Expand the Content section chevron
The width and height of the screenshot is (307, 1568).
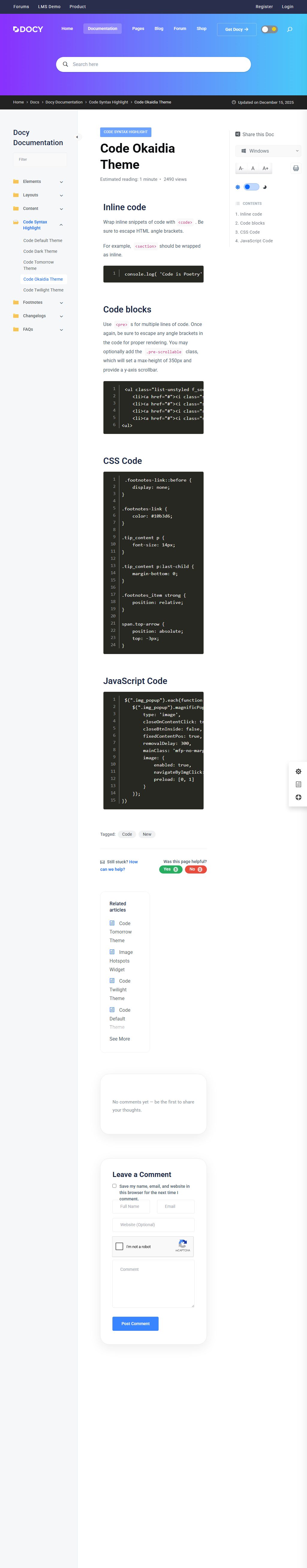pos(61,209)
